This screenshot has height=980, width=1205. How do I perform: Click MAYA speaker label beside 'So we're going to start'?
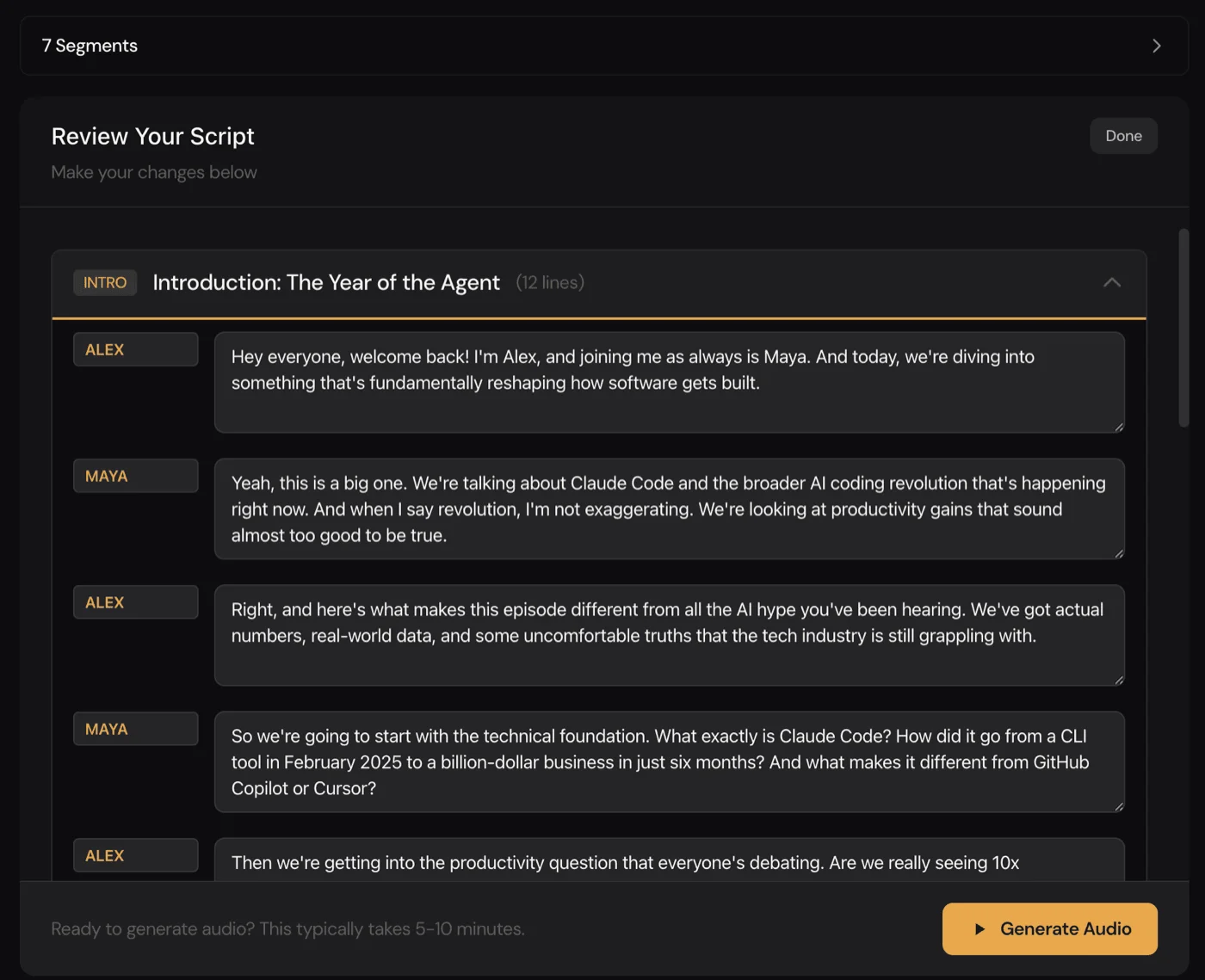135,729
